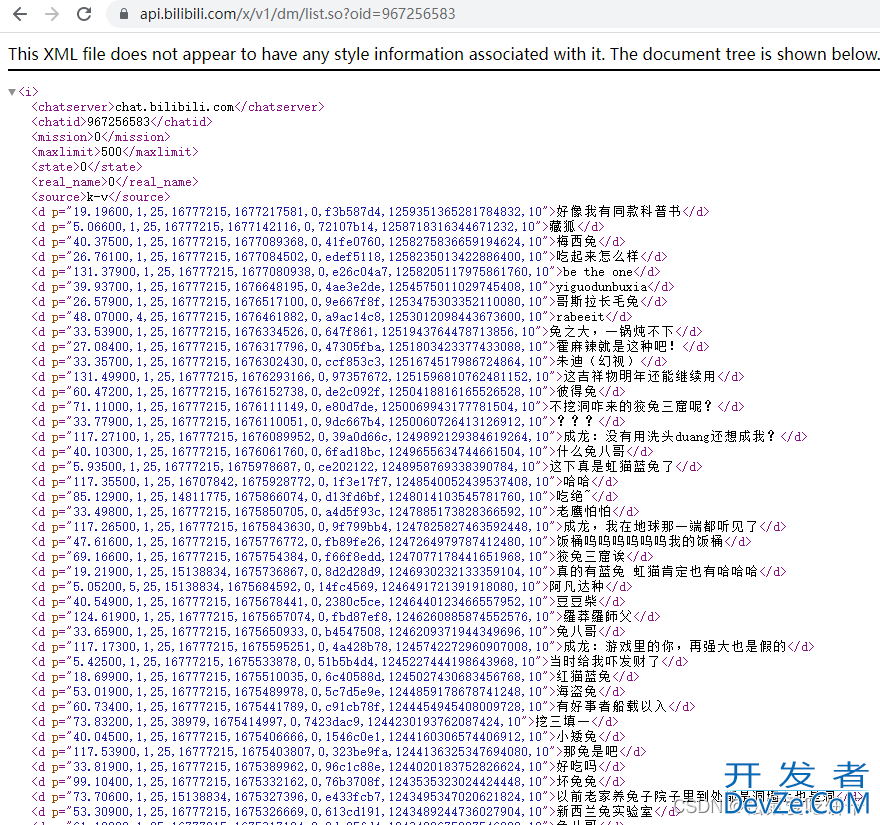Screen dimensions: 880x825
Task: Click the danmaku text '坏兔兔'
Action: tap(577, 782)
